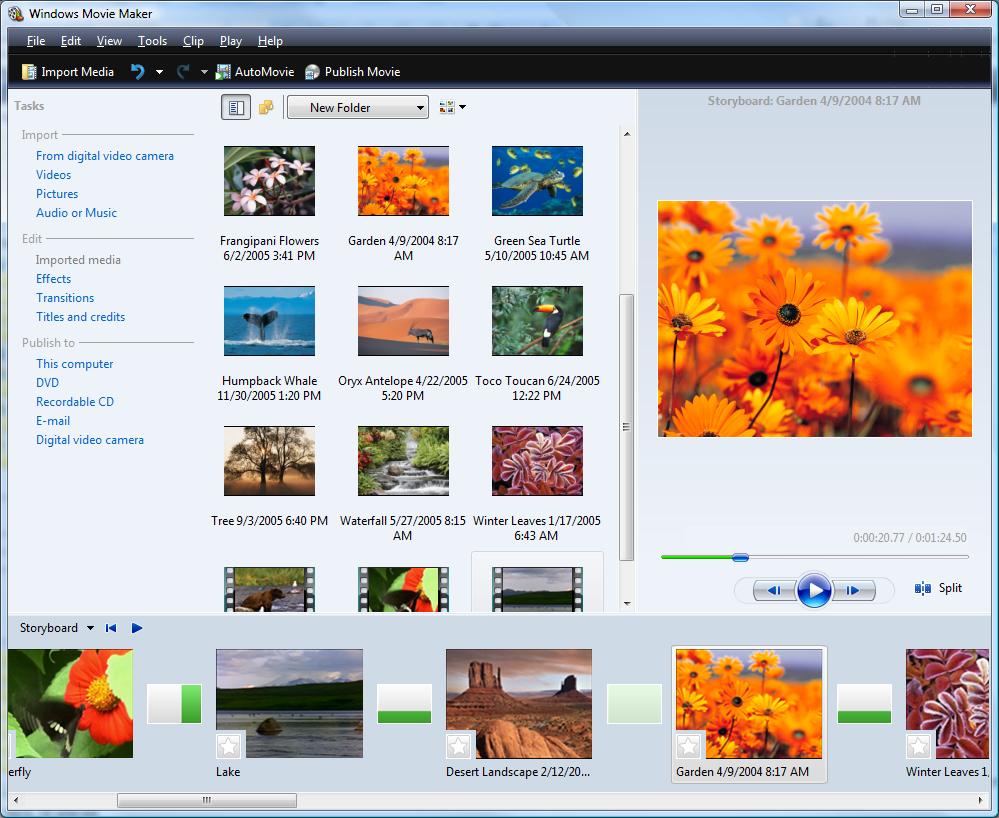Toggle the play storyboard button
Viewport: 999px width, 818px height.
click(137, 628)
